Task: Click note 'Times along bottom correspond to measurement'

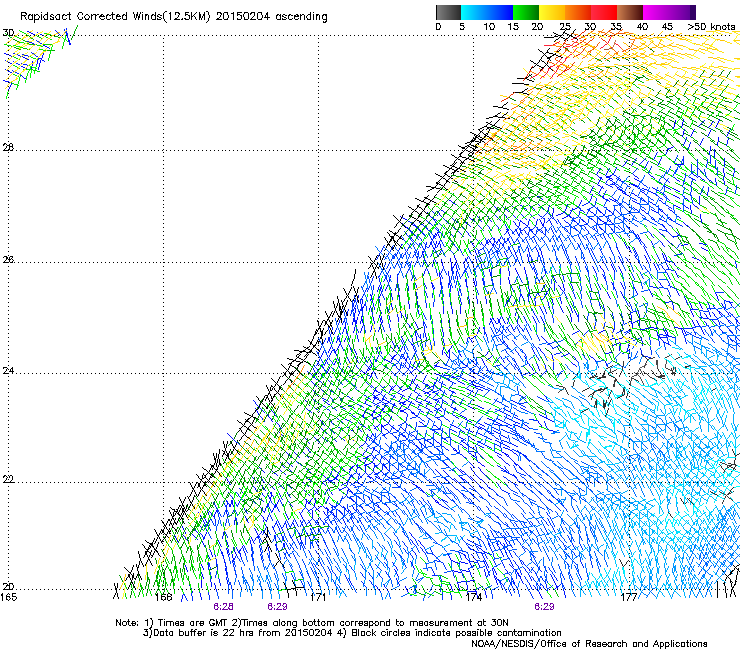Action: (x=359, y=623)
